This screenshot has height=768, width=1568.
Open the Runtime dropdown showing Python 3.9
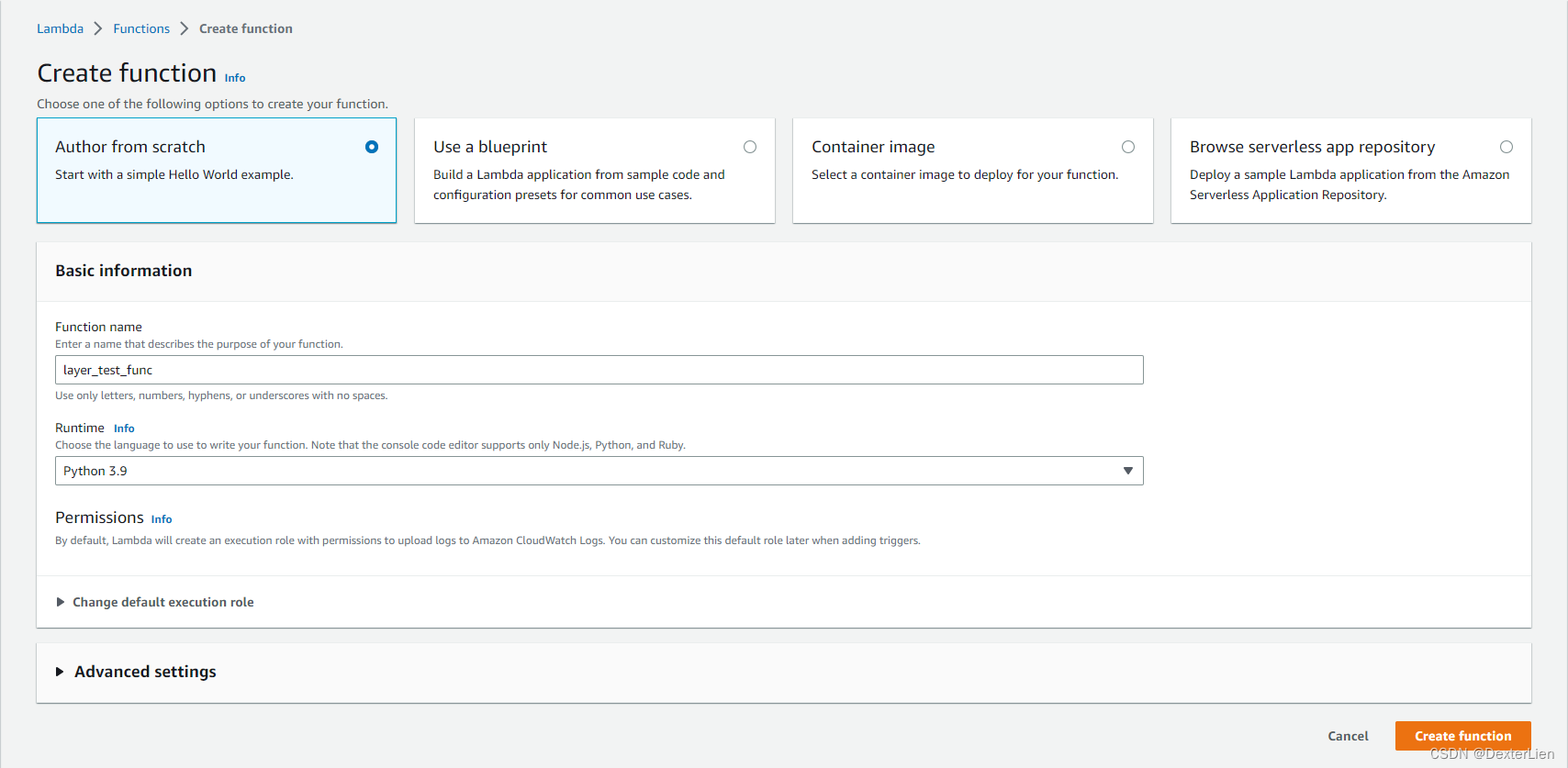coord(599,471)
